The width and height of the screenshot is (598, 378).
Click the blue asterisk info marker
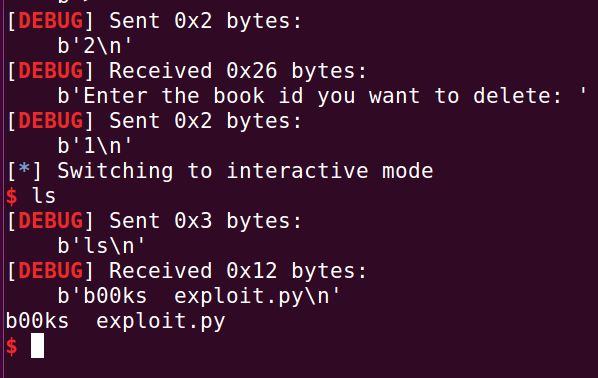(24, 168)
